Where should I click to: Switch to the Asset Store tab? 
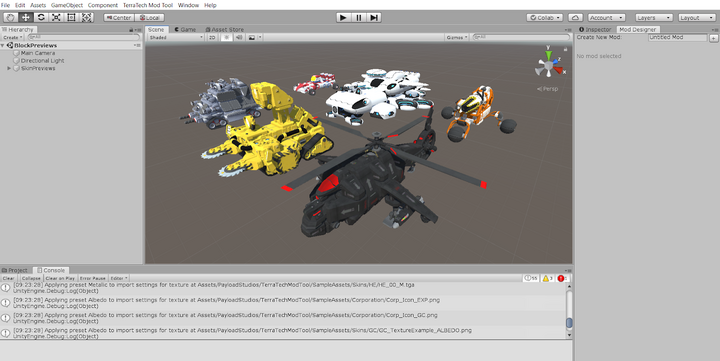[x=225, y=29]
